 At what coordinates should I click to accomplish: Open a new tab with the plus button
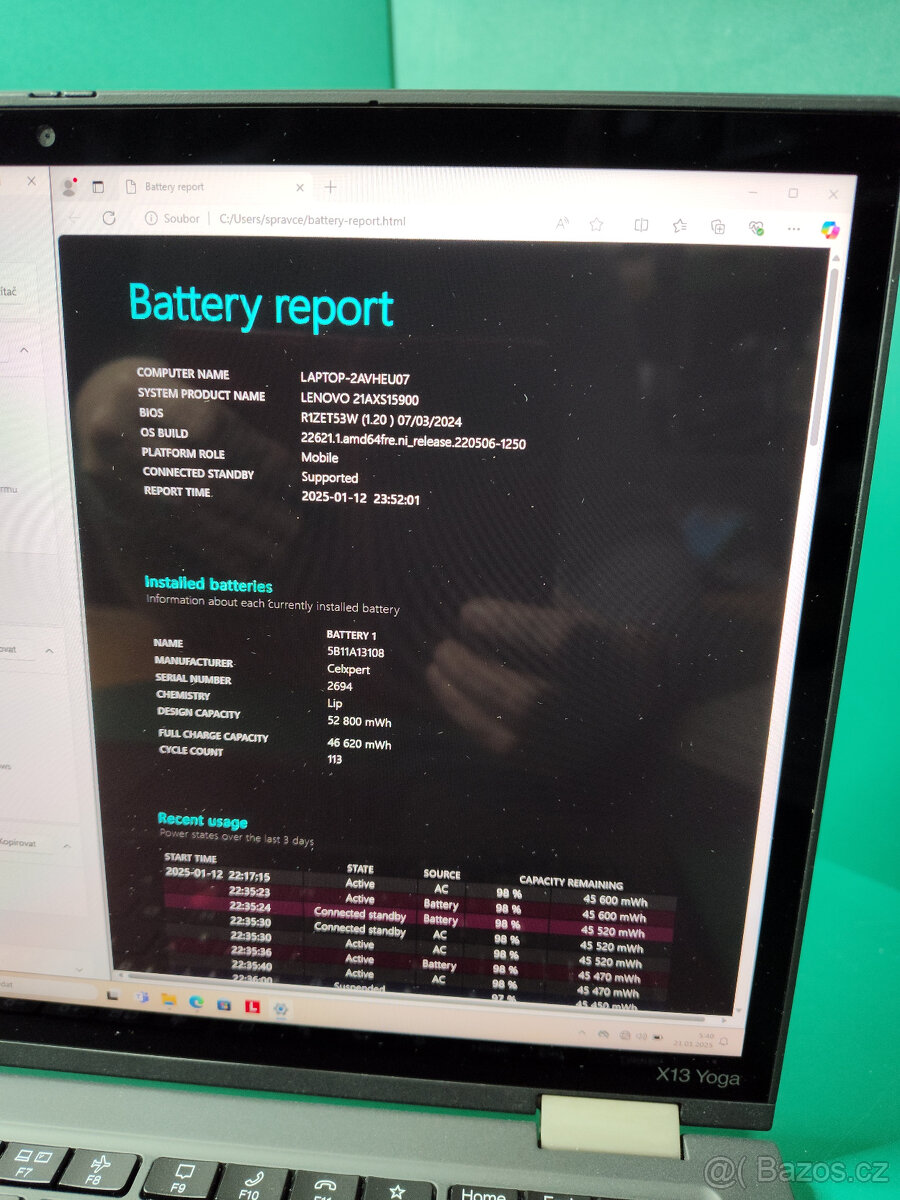330,187
